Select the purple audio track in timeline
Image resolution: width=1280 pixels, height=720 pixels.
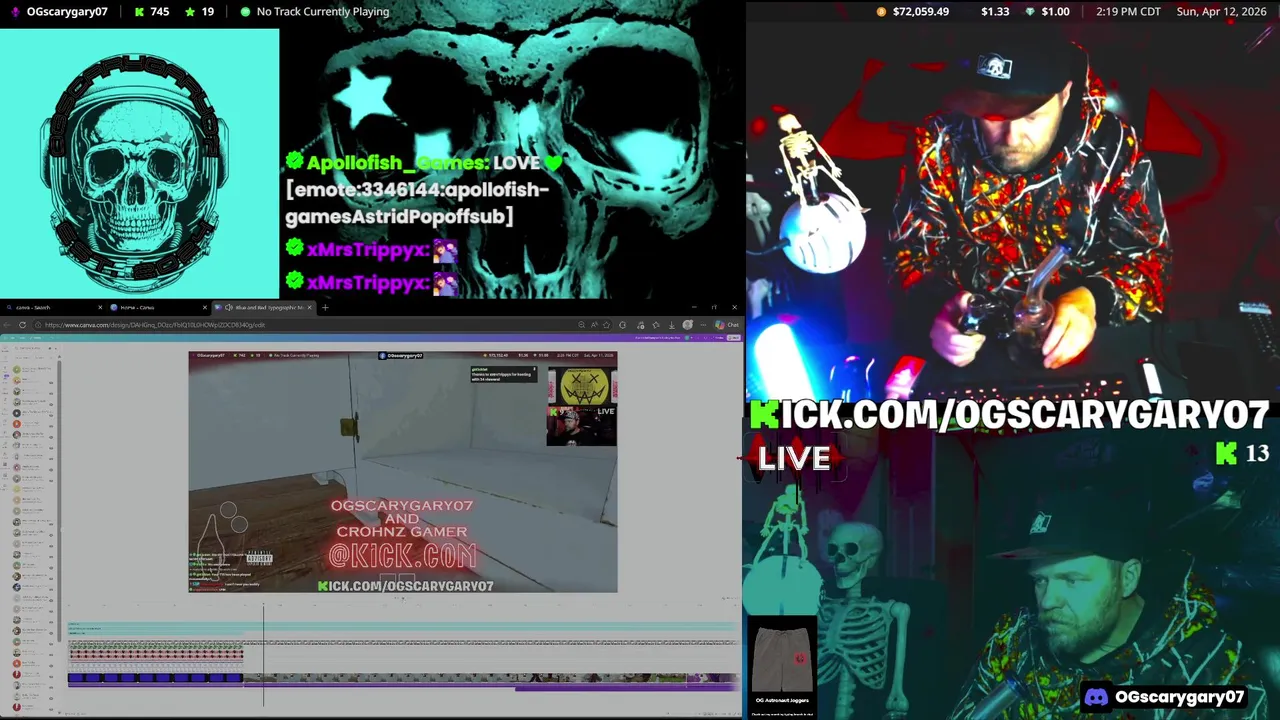coord(627,688)
